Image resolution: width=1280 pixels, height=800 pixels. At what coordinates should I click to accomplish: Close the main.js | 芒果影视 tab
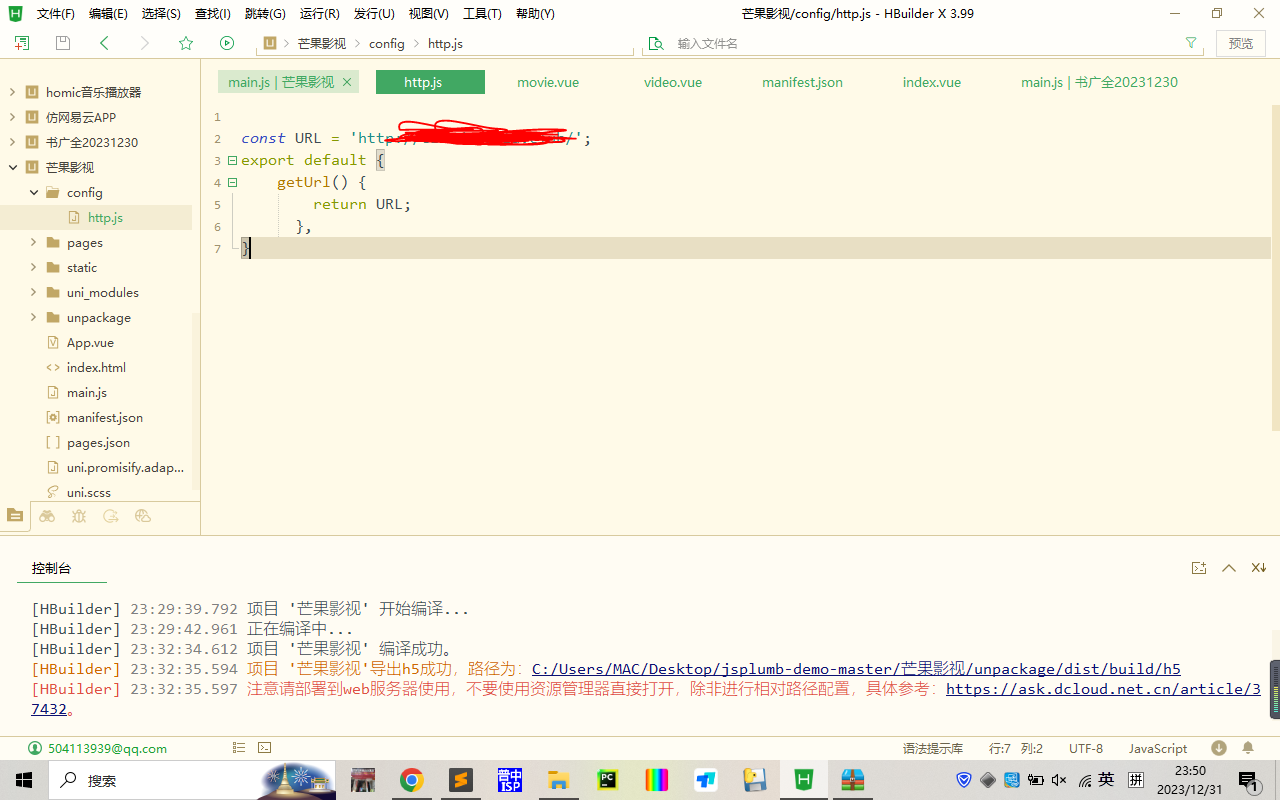[347, 82]
